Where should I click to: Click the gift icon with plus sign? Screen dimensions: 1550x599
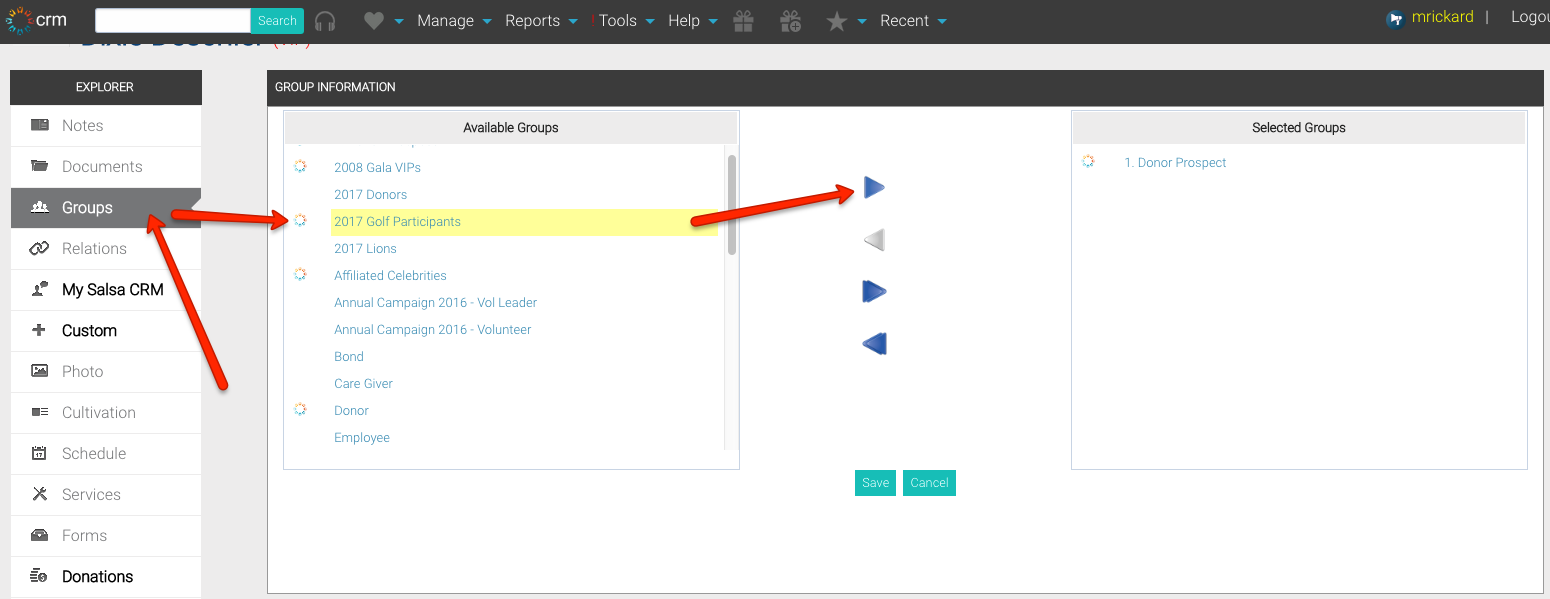pos(790,21)
